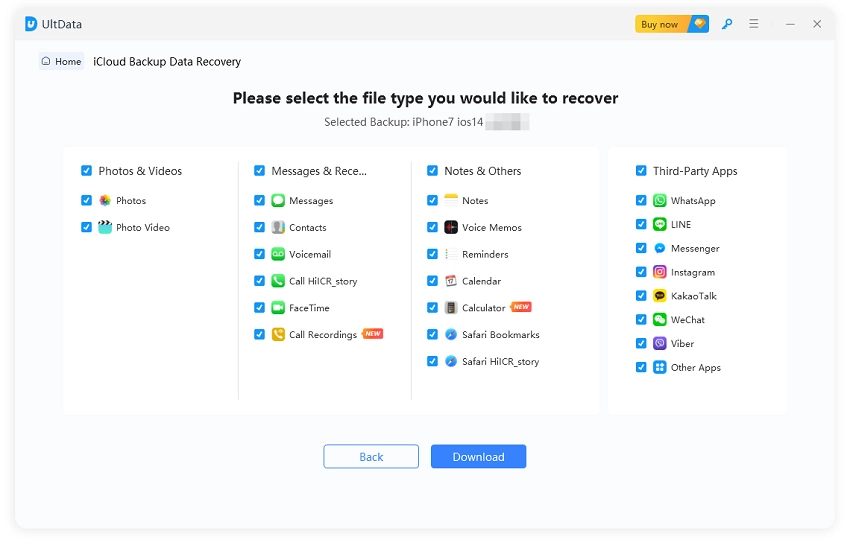Click the Messenger icon

point(660,248)
